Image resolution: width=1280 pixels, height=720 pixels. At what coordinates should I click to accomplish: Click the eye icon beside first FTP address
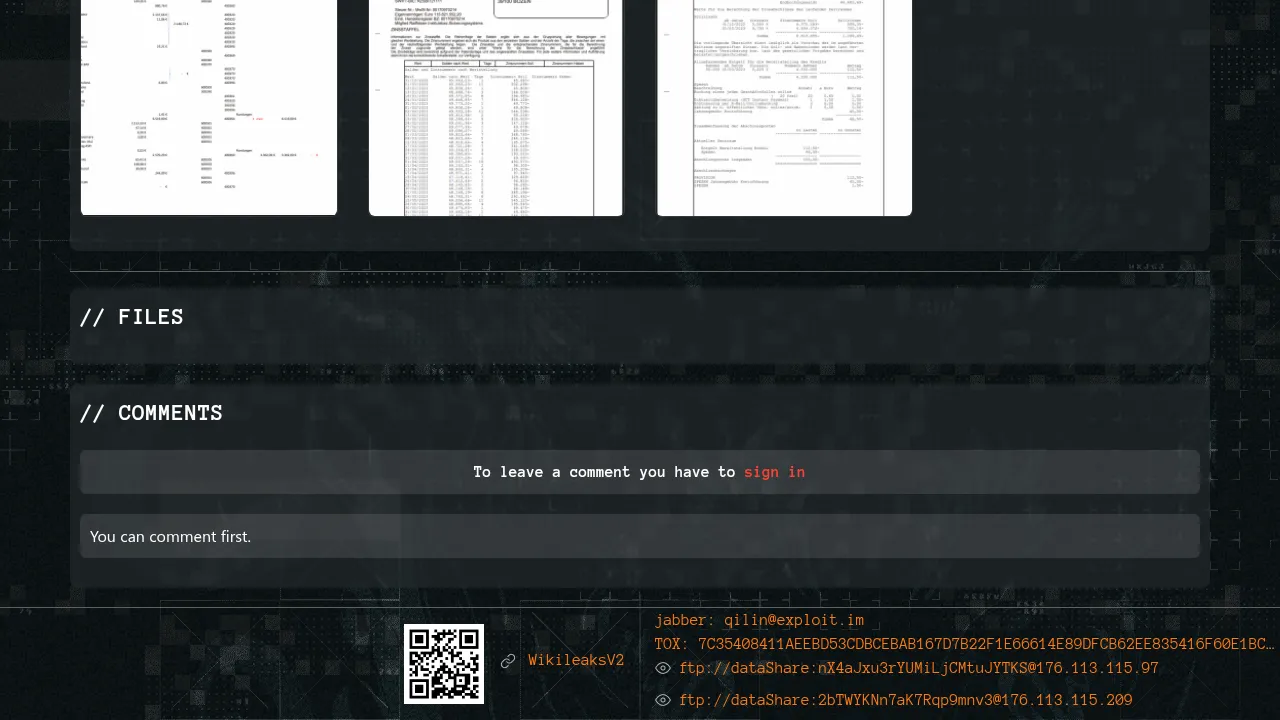663,668
